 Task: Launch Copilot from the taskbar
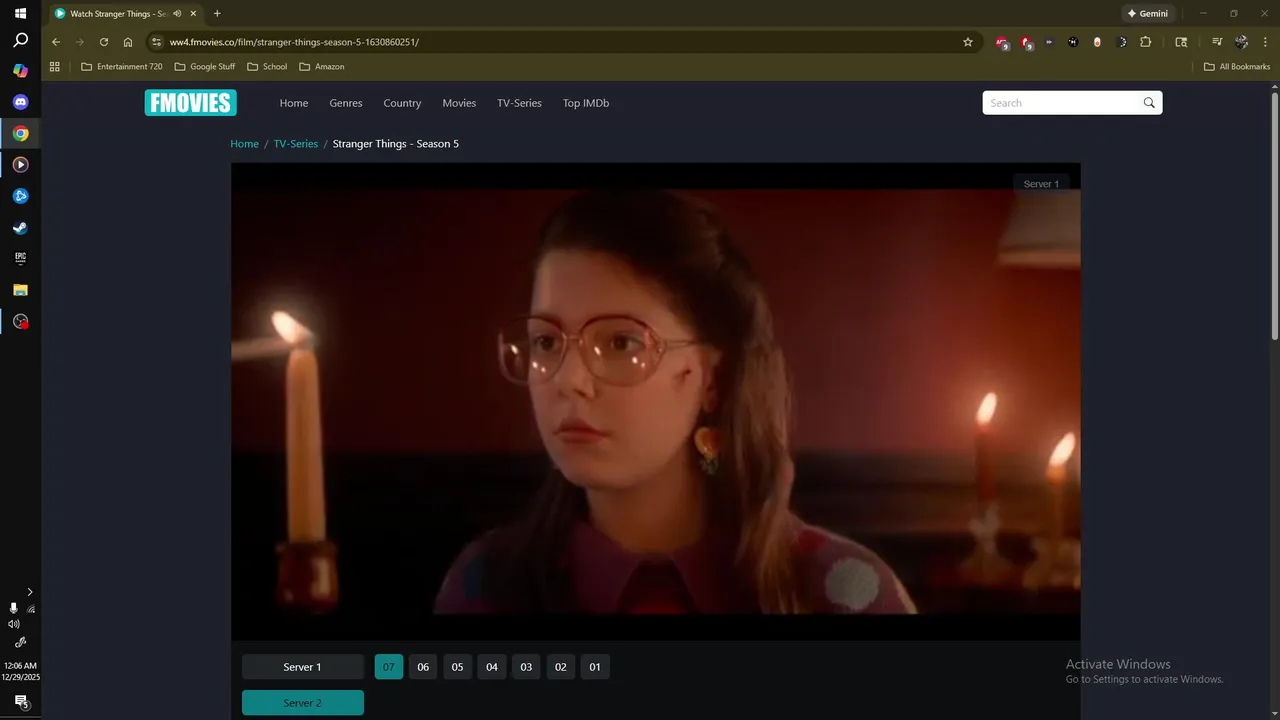click(20, 71)
